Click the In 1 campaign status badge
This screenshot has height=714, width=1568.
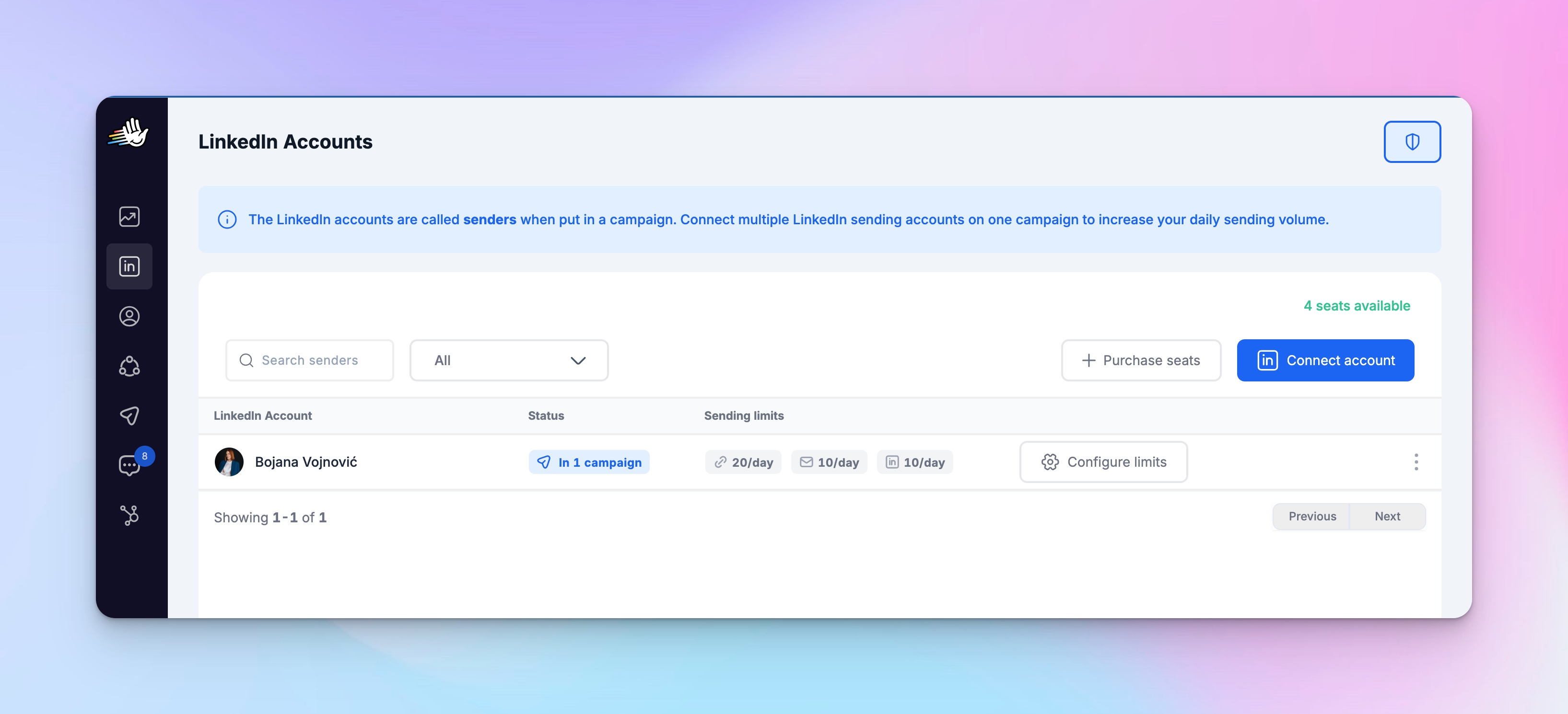pyautogui.click(x=589, y=462)
